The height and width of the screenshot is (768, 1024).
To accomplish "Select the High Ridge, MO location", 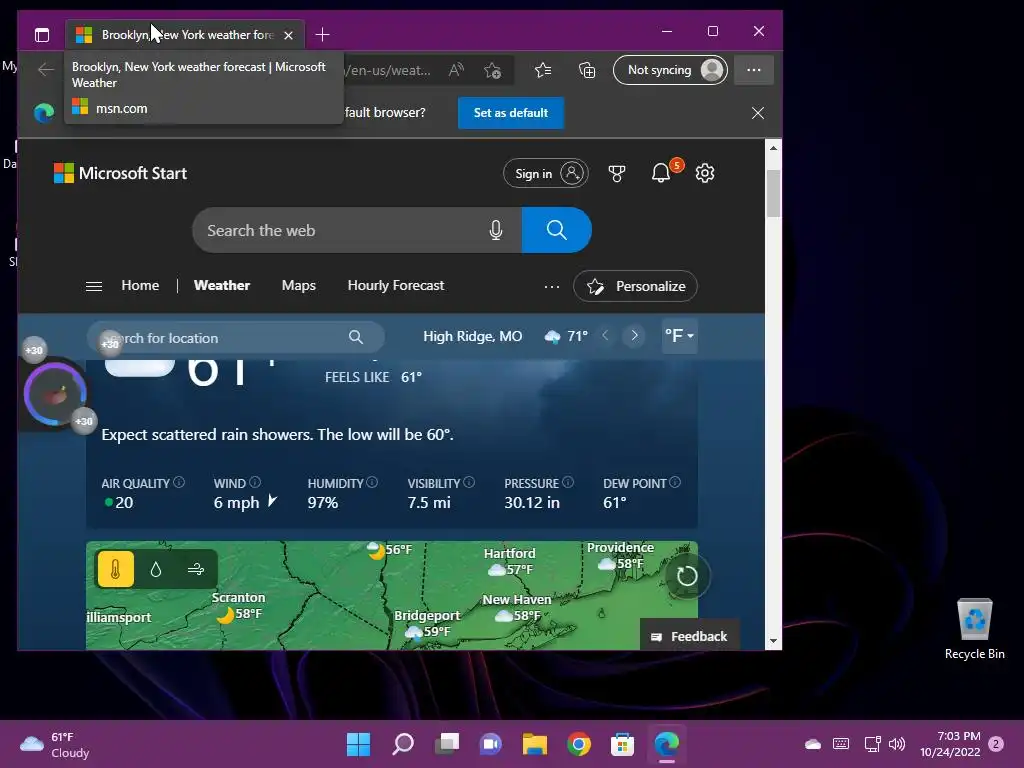I will 473,336.
